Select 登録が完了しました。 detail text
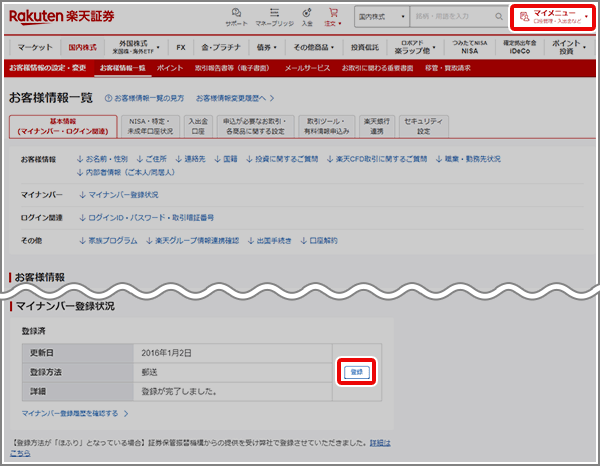Screen dimensions: 600x466 tap(179, 391)
